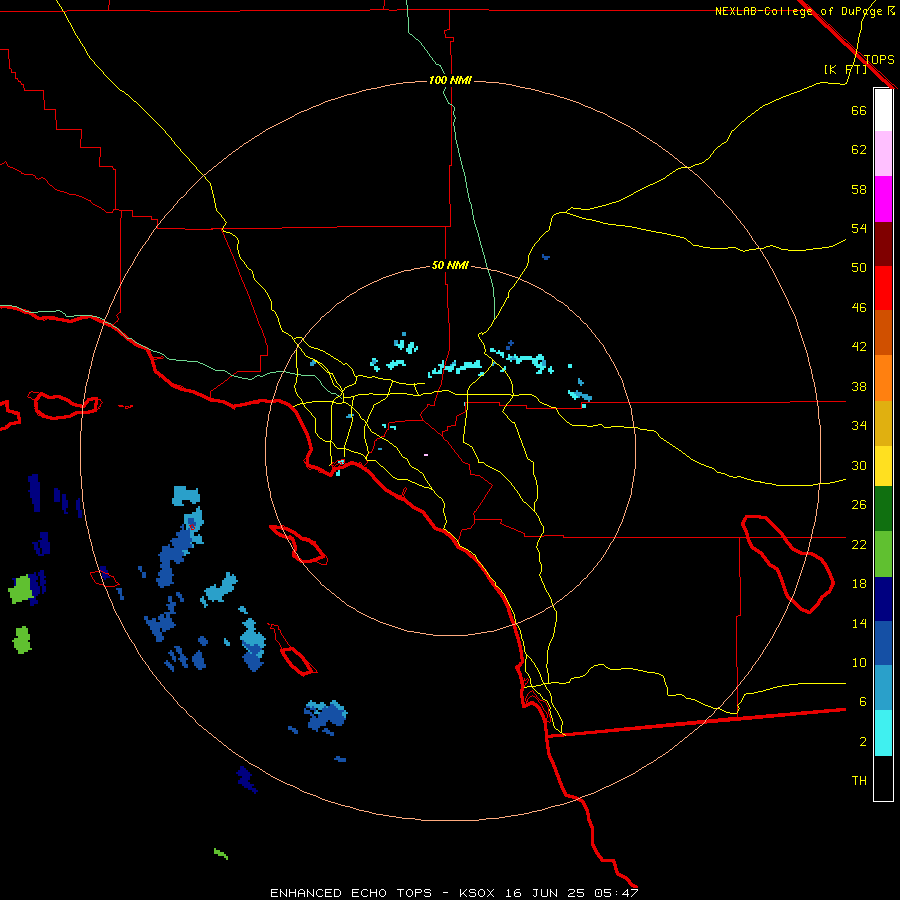This screenshot has height=900, width=900.
Task: Select the "58" legend value
Action: click(x=859, y=189)
